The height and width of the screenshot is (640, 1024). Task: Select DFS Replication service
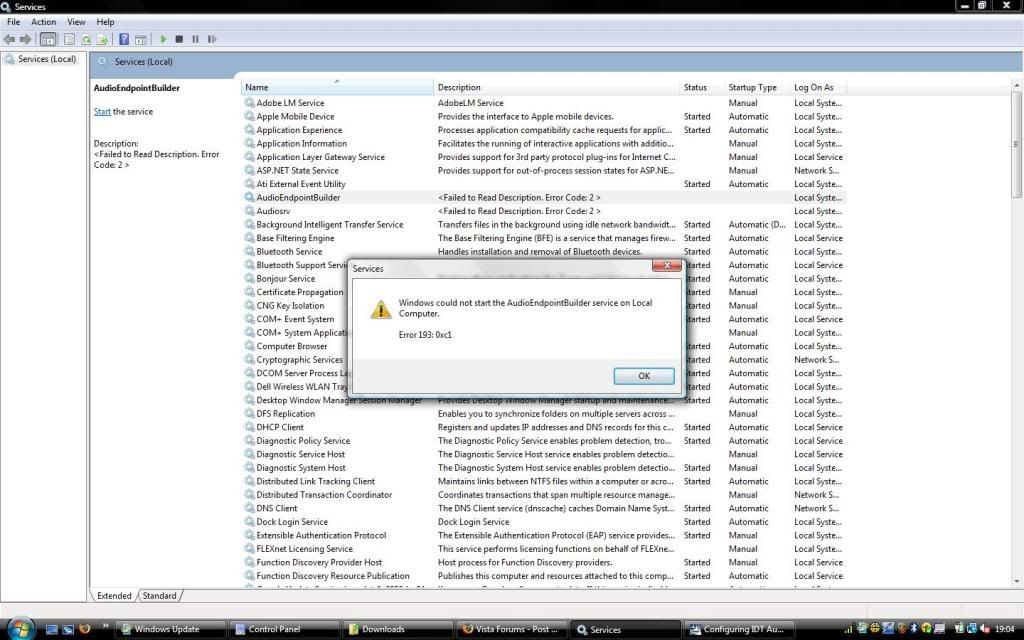tap(285, 414)
